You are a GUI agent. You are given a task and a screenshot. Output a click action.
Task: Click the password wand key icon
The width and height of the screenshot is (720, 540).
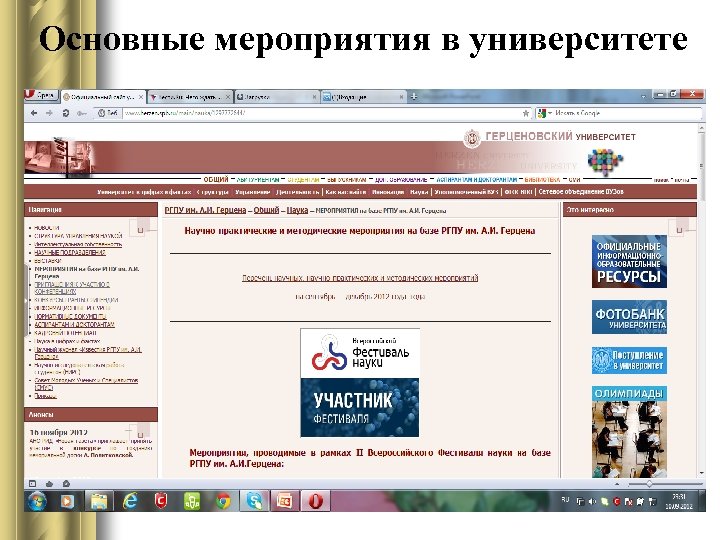tap(81, 113)
